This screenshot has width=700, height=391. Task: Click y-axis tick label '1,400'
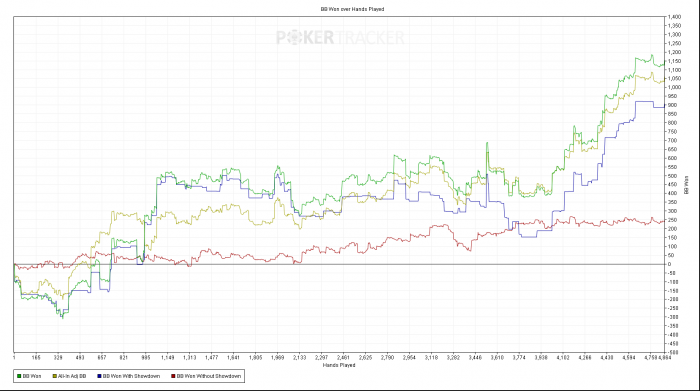tap(675, 17)
